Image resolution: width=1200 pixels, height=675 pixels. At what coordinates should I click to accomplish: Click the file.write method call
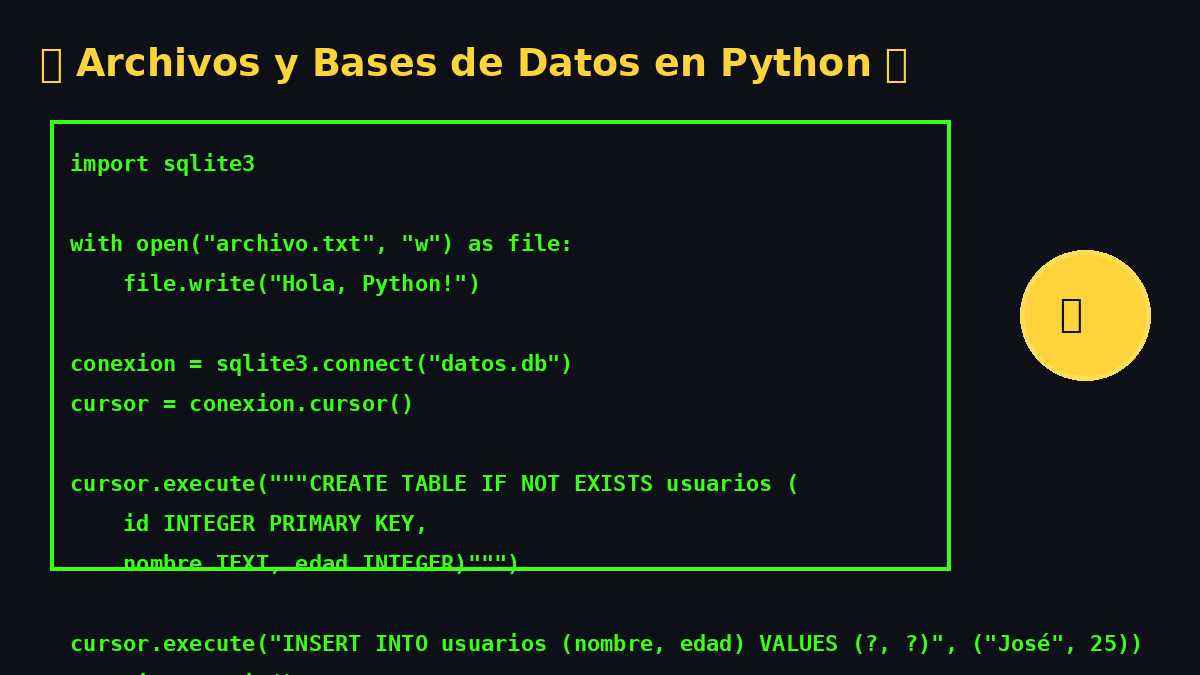tap(188, 284)
